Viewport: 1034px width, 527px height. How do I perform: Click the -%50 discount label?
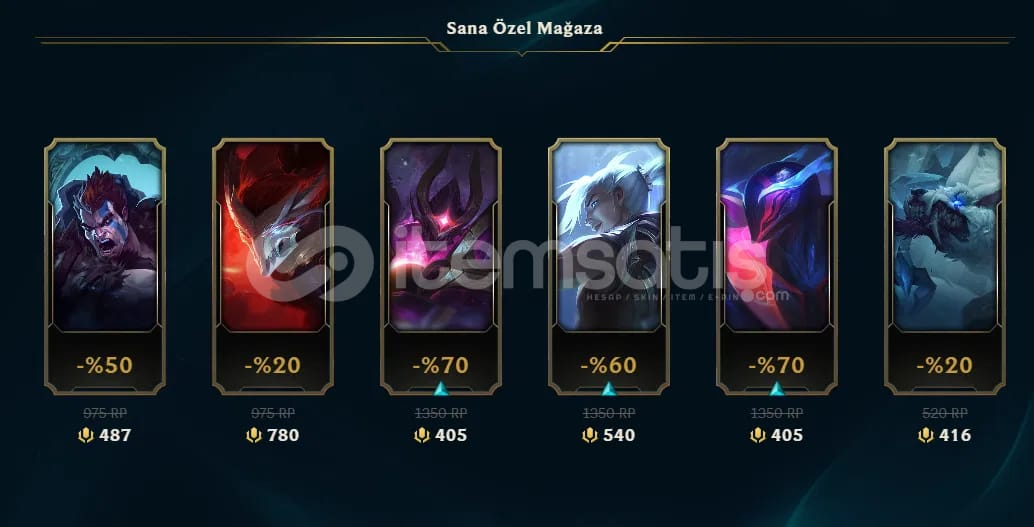pos(105,365)
